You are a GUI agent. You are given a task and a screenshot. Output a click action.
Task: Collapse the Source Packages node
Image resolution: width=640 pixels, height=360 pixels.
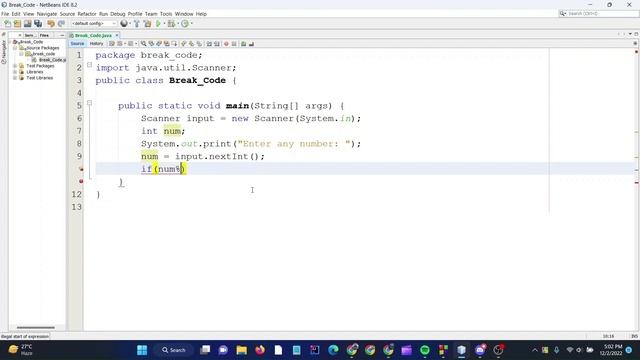15,48
